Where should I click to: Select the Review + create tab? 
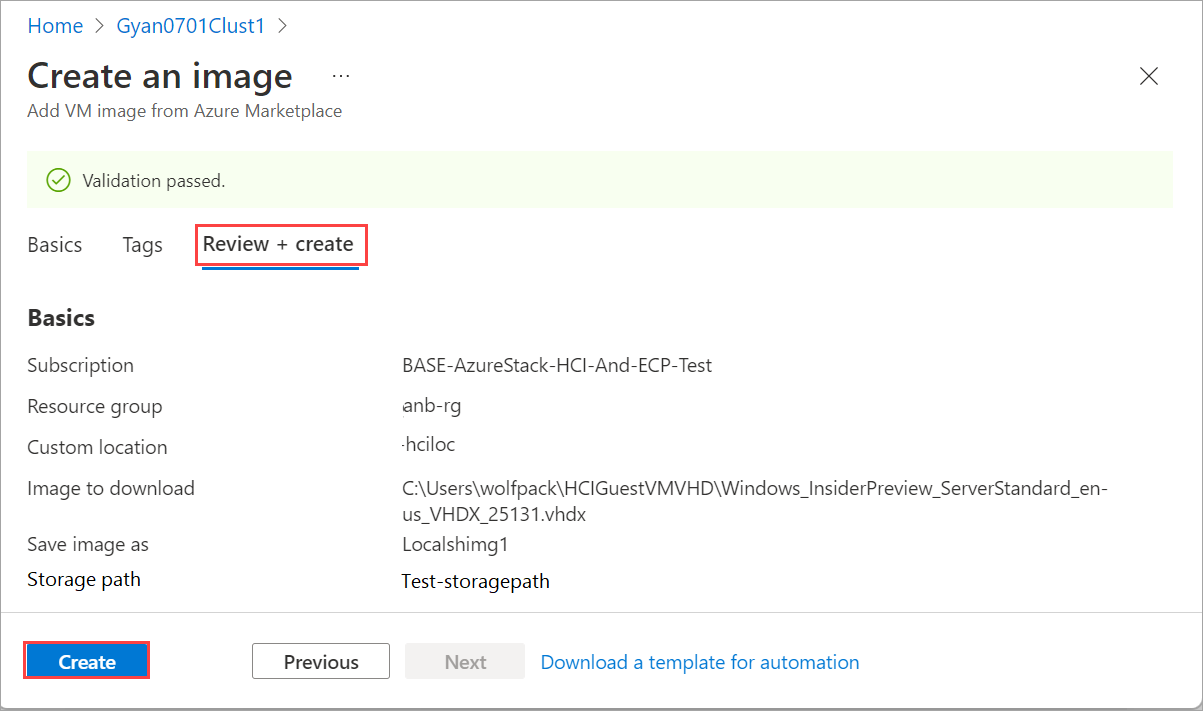278,245
